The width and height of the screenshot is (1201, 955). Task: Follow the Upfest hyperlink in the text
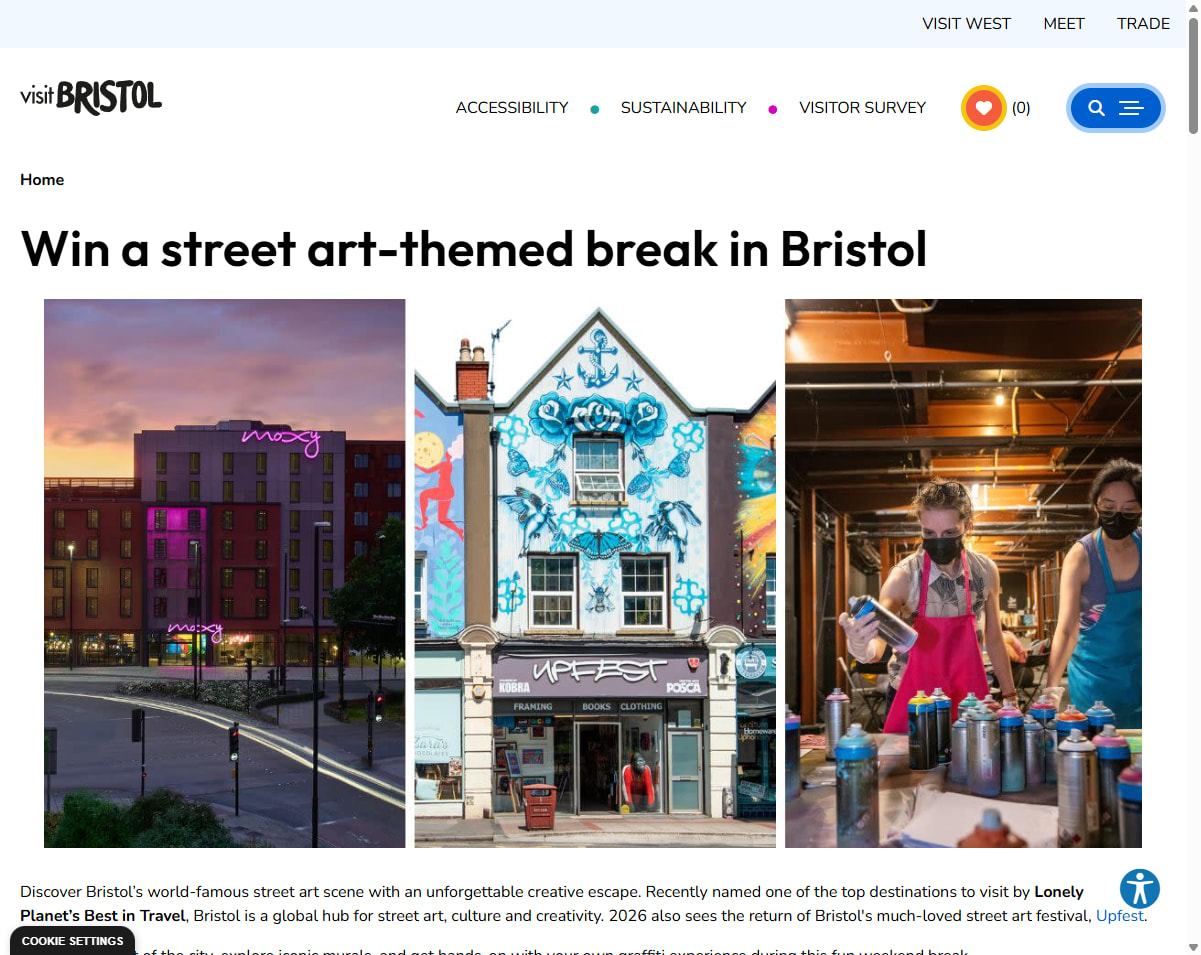tap(1120, 915)
